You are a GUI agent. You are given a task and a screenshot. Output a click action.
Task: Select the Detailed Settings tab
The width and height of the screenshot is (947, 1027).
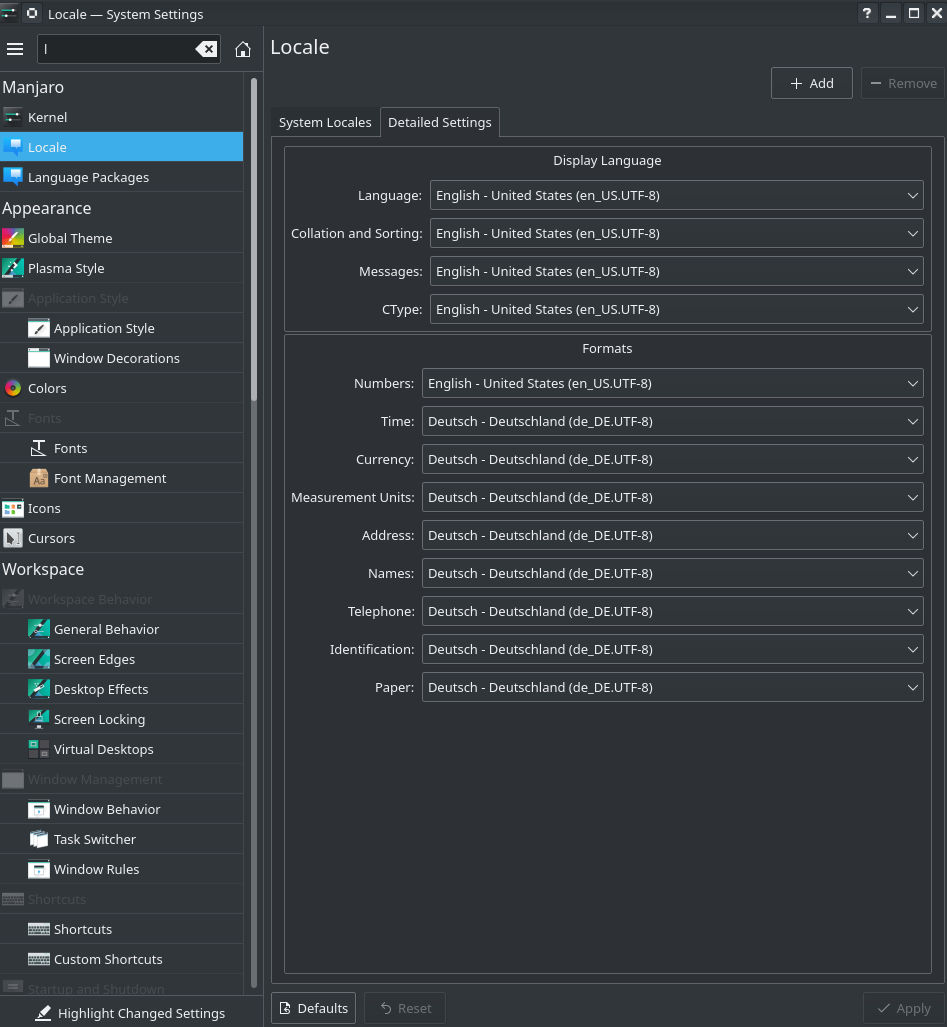(440, 122)
